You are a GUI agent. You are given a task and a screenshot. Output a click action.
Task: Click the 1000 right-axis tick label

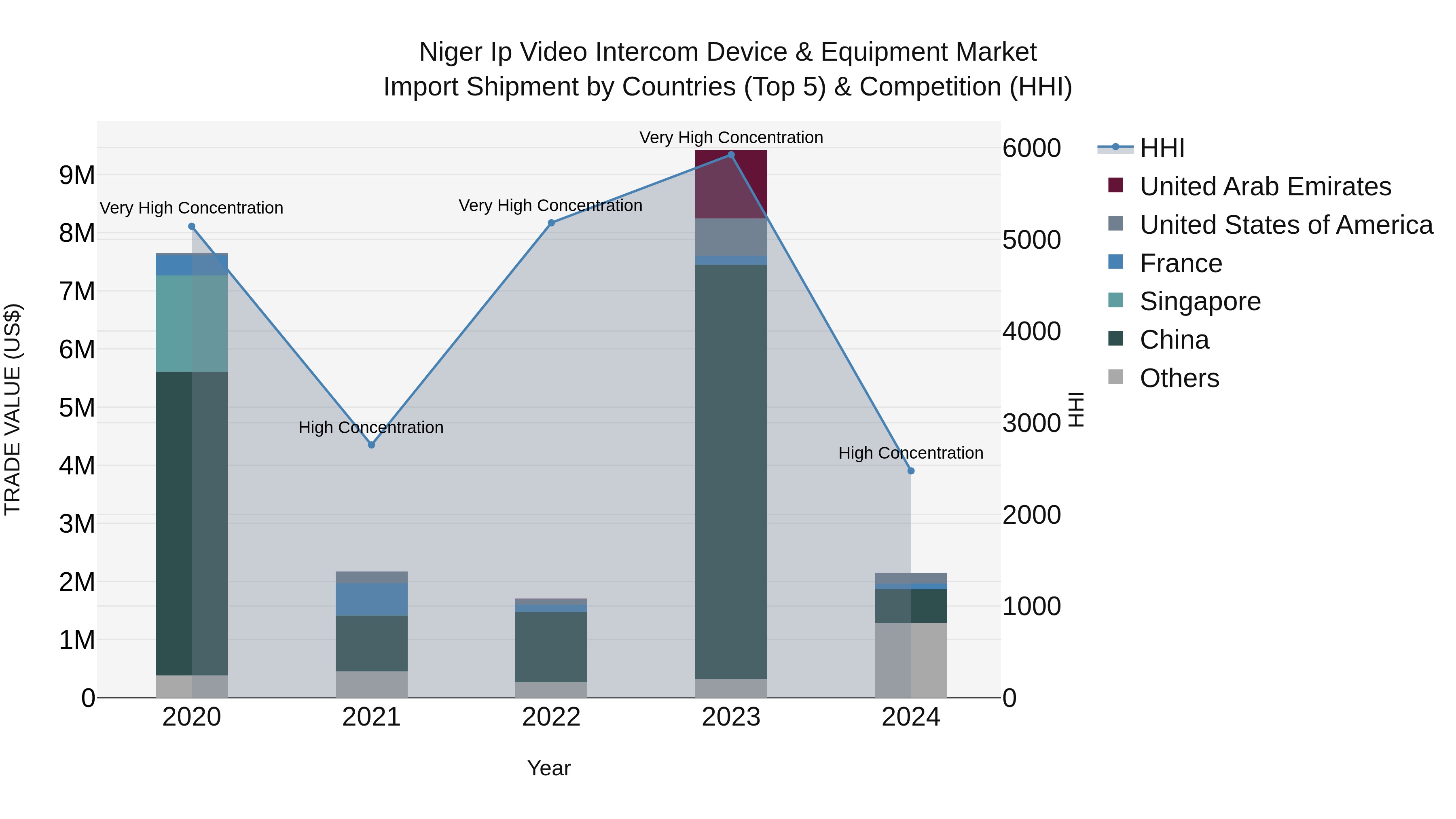point(1031,607)
